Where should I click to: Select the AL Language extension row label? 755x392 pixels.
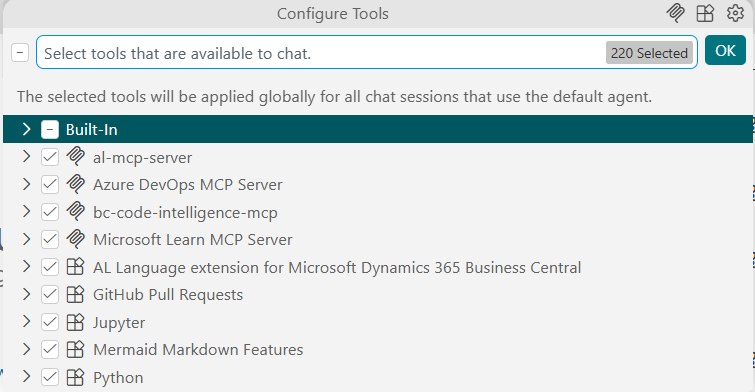(x=337, y=268)
